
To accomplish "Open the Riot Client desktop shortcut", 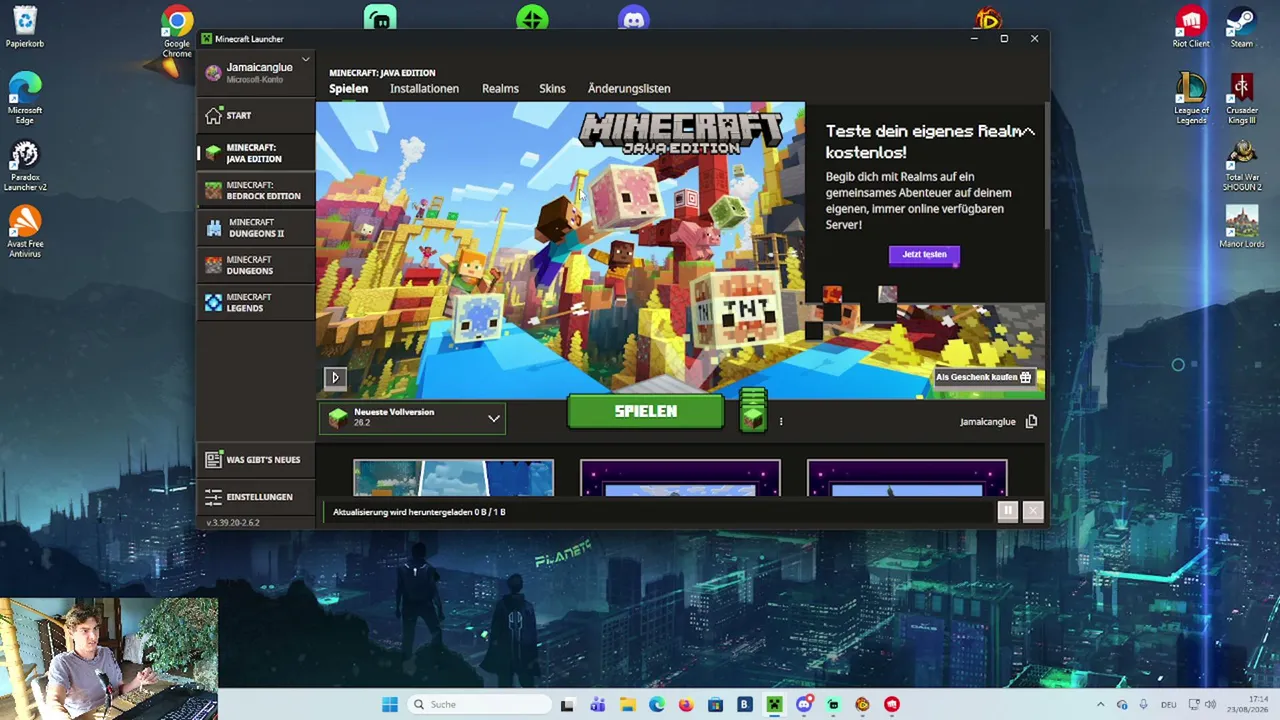I will click(x=1191, y=27).
